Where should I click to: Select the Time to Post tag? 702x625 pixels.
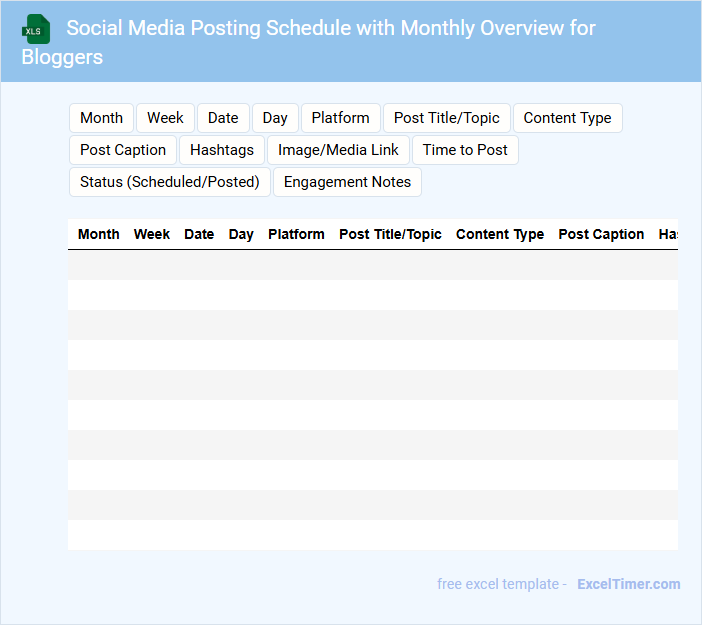[x=465, y=150]
